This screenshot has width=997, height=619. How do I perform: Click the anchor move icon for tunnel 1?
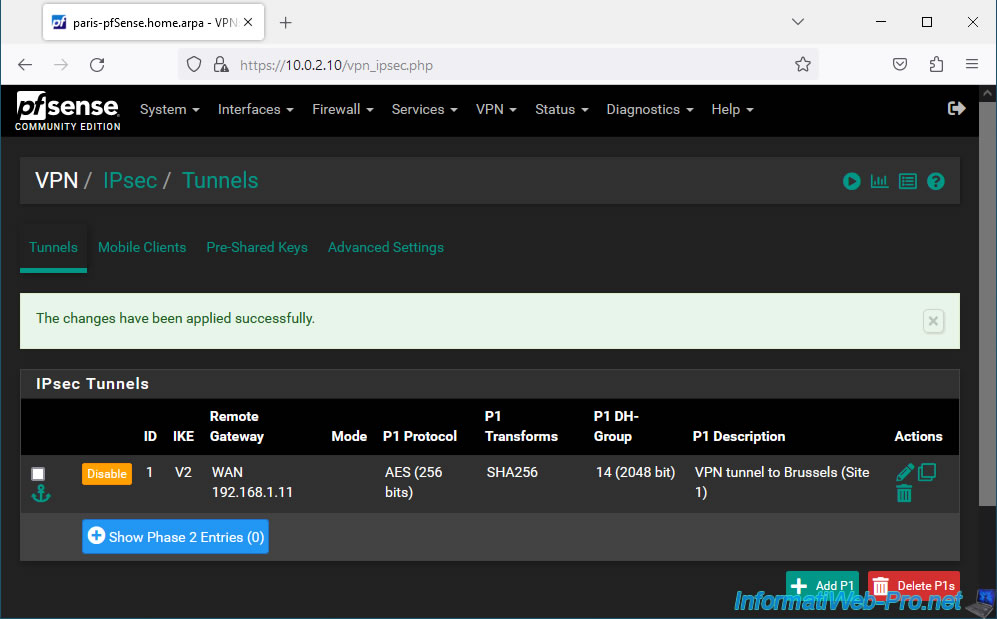[41, 493]
